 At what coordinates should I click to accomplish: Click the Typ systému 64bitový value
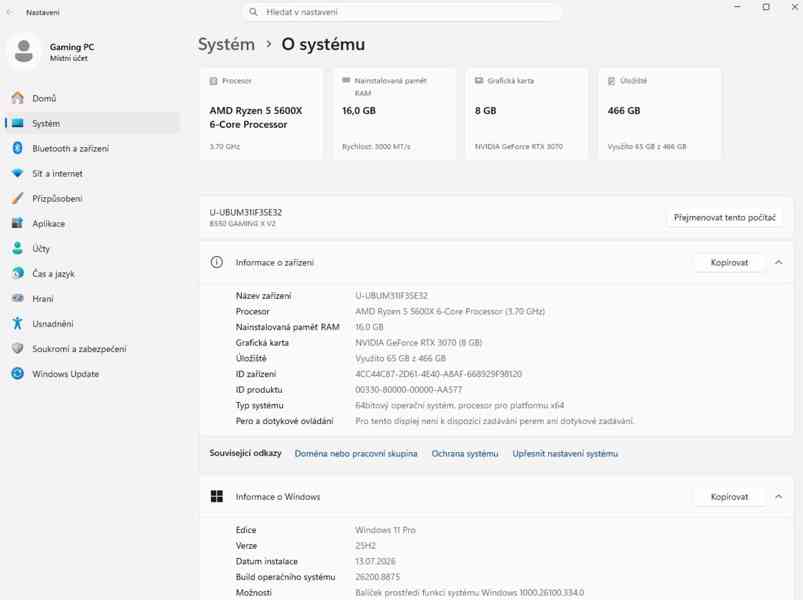click(x=459, y=405)
